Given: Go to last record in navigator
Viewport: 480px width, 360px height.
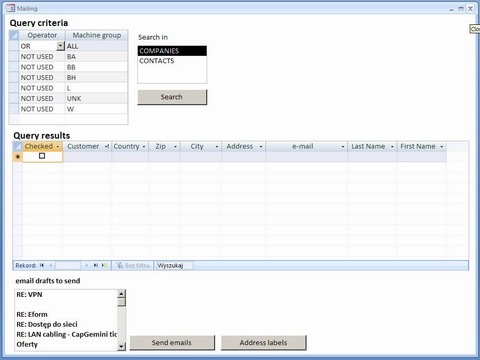Looking at the screenshot, I should click(x=96, y=265).
